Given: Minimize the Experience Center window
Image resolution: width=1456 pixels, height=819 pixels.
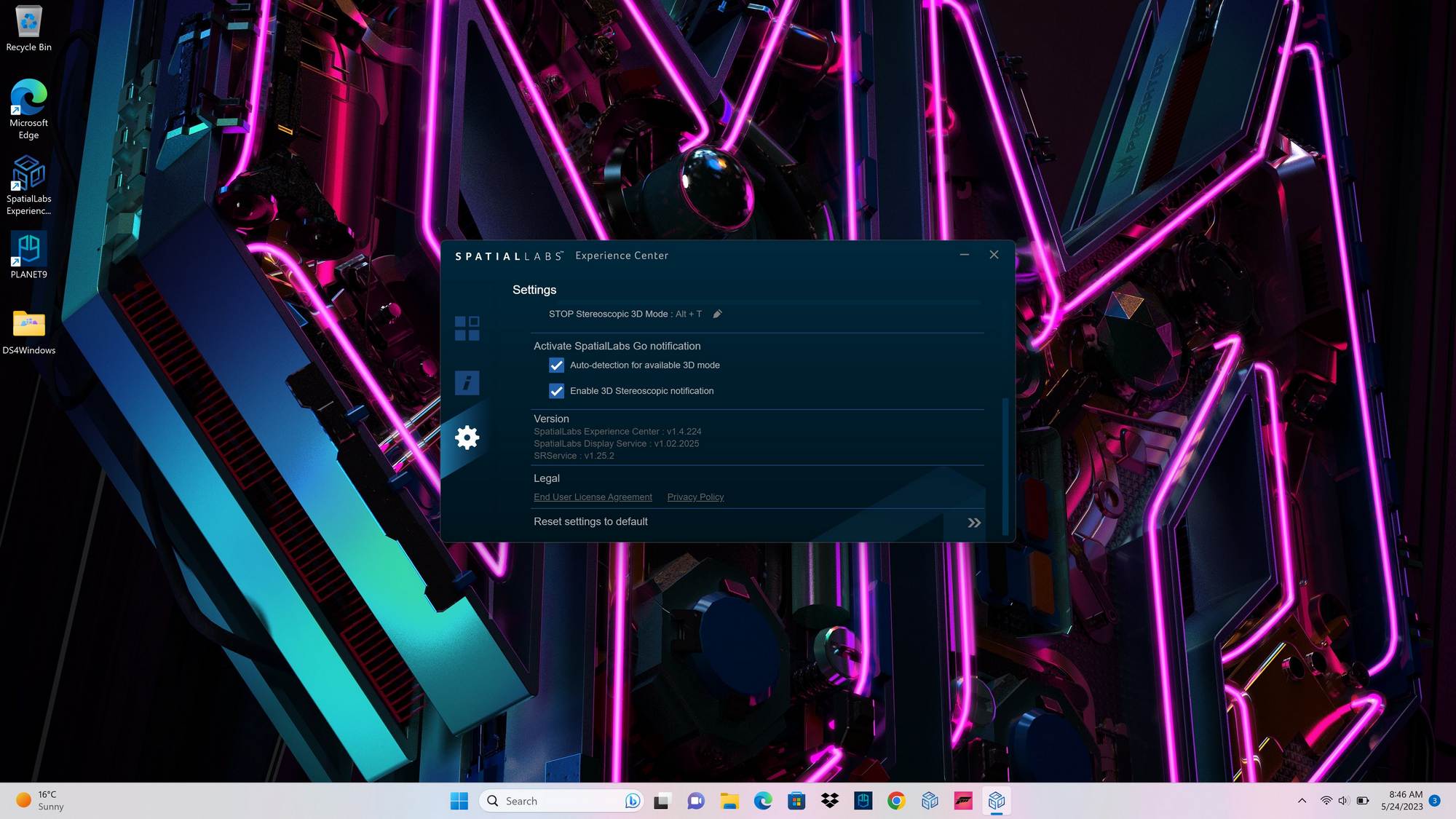Looking at the screenshot, I should point(964,255).
